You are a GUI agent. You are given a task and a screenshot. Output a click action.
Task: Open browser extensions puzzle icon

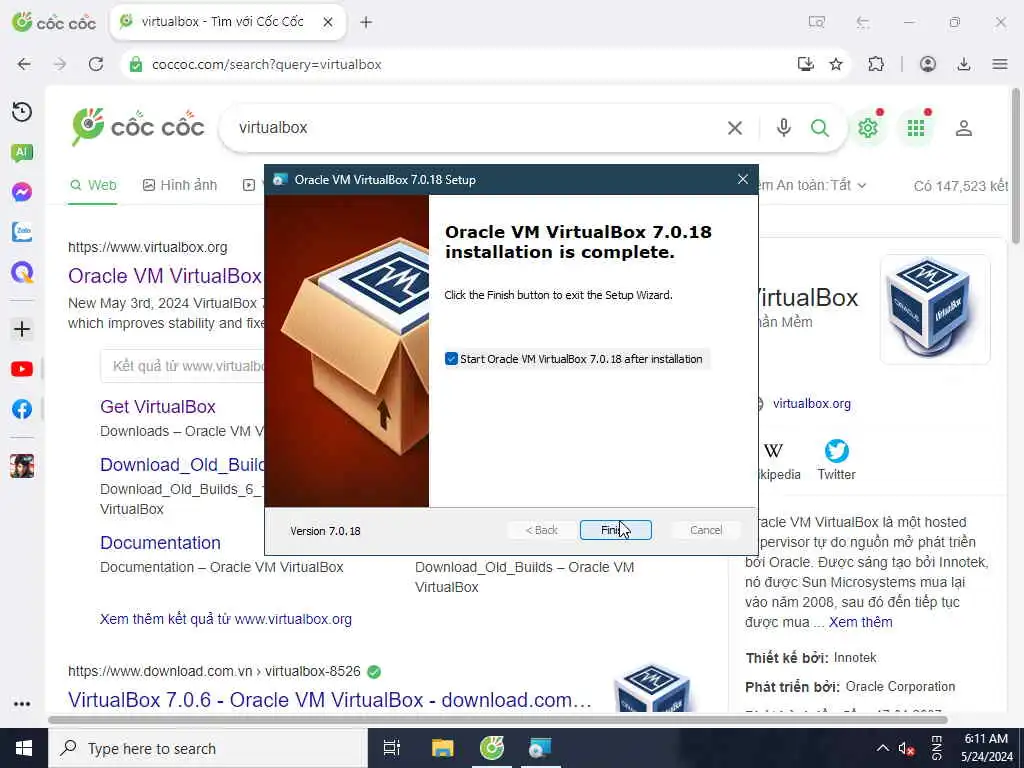pyautogui.click(x=876, y=64)
